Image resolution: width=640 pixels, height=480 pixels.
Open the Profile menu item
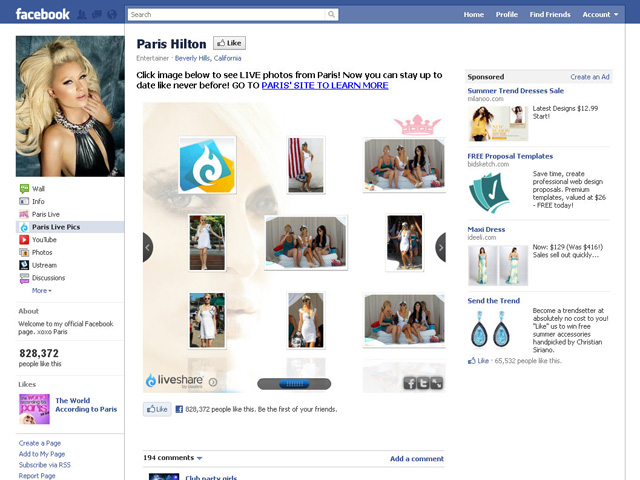(507, 15)
